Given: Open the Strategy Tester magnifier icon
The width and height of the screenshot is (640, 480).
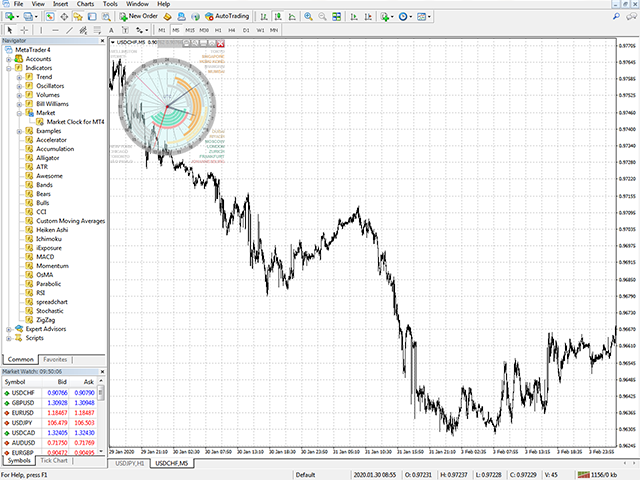Looking at the screenshot, I should coord(106,16).
